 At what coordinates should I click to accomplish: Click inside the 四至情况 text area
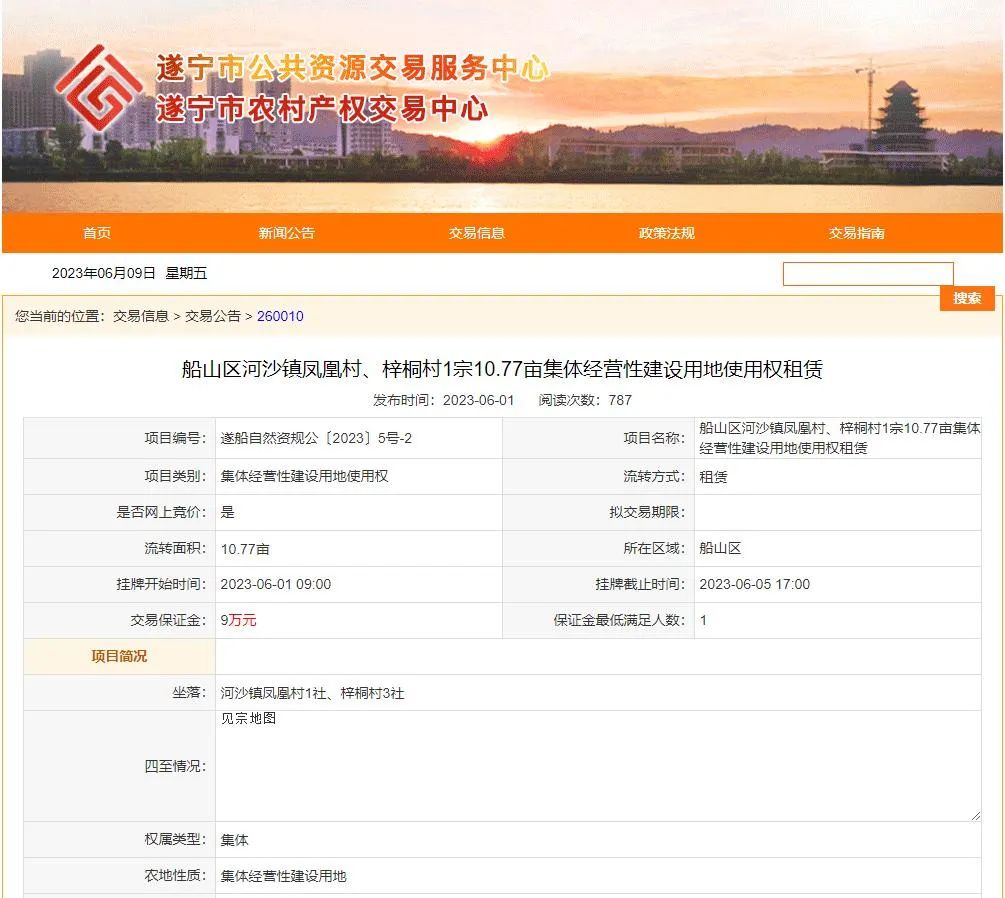point(597,766)
